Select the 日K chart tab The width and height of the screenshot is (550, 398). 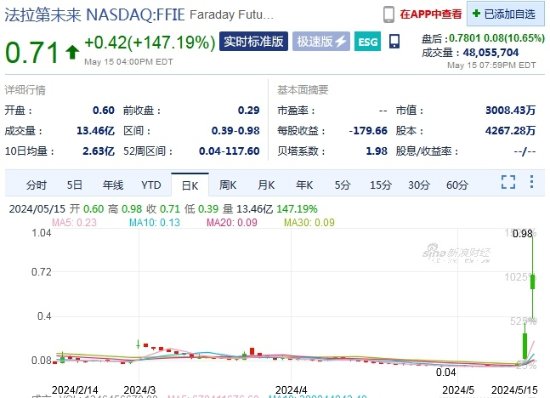click(x=190, y=185)
